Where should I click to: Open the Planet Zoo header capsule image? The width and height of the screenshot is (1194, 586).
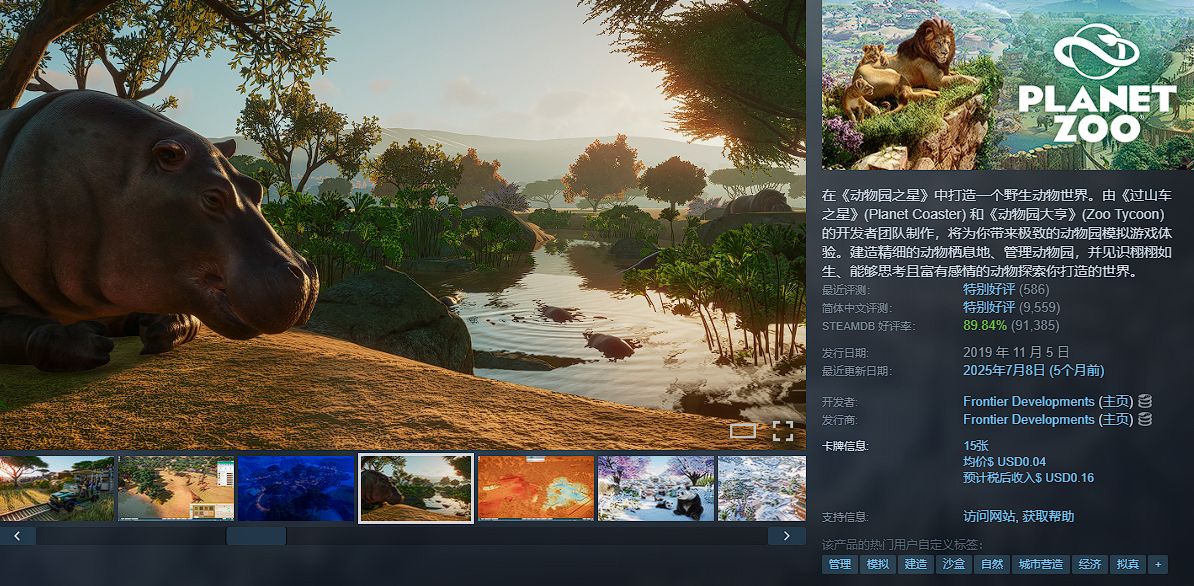click(1008, 84)
